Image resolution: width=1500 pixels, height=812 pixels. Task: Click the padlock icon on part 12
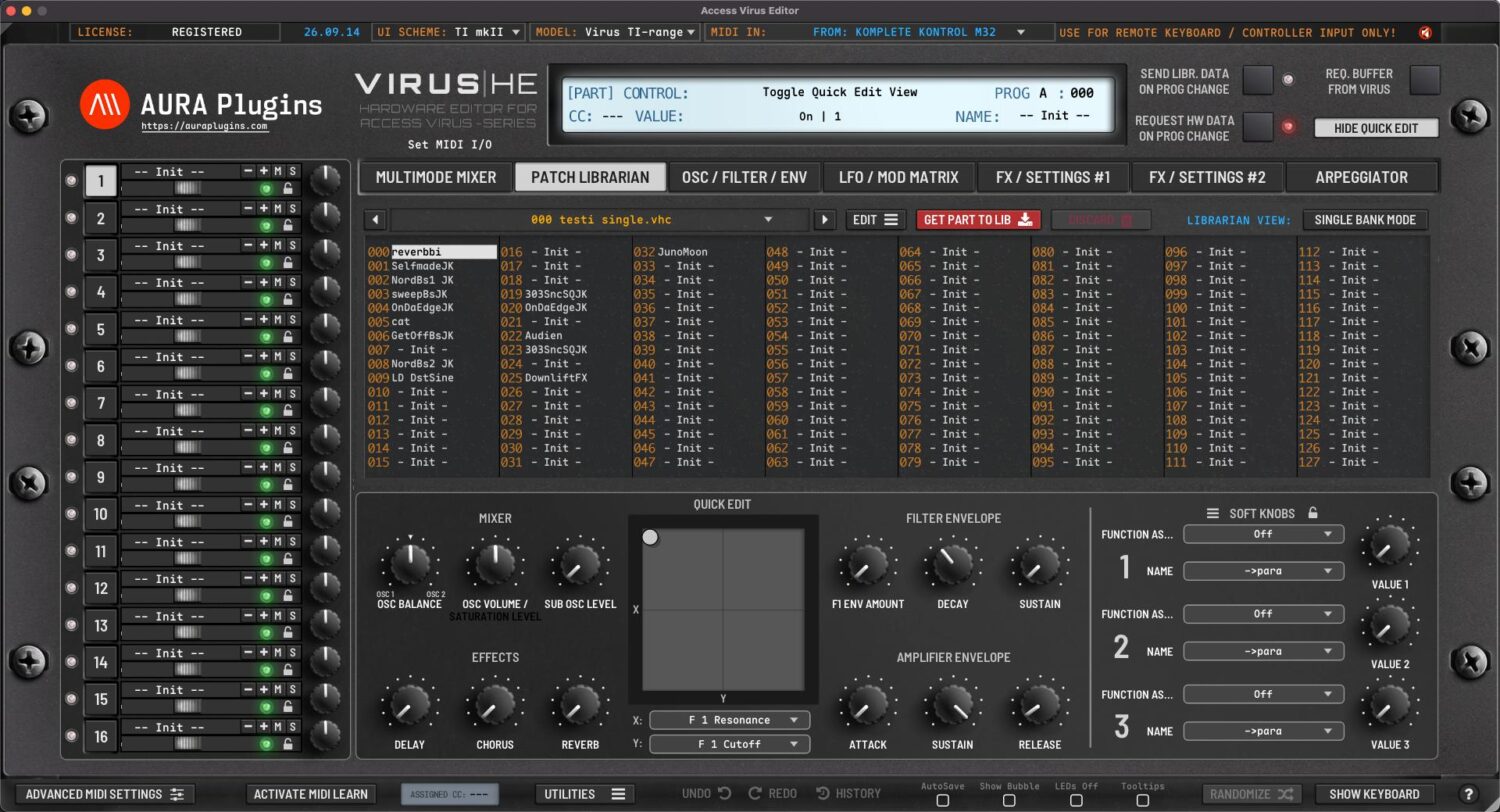tap(288, 595)
